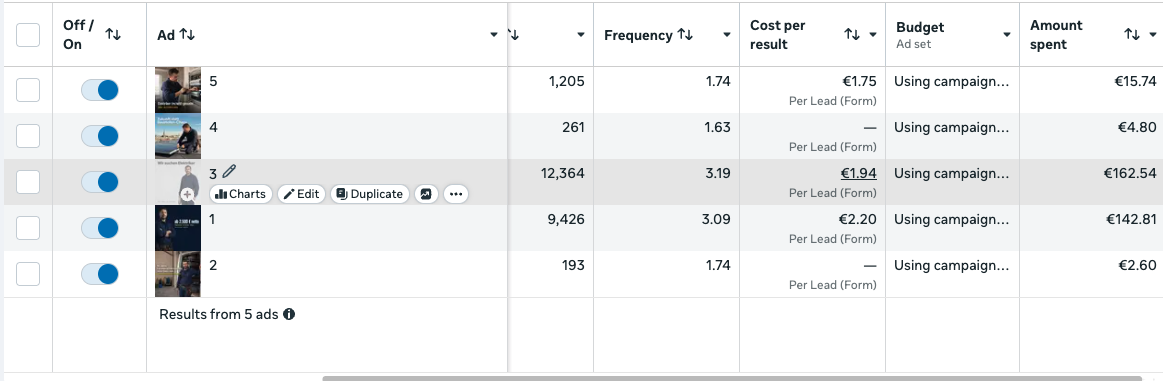Sort ads by the Ad name arrows
Viewport: 1163px width, 381px height.
click(x=187, y=35)
